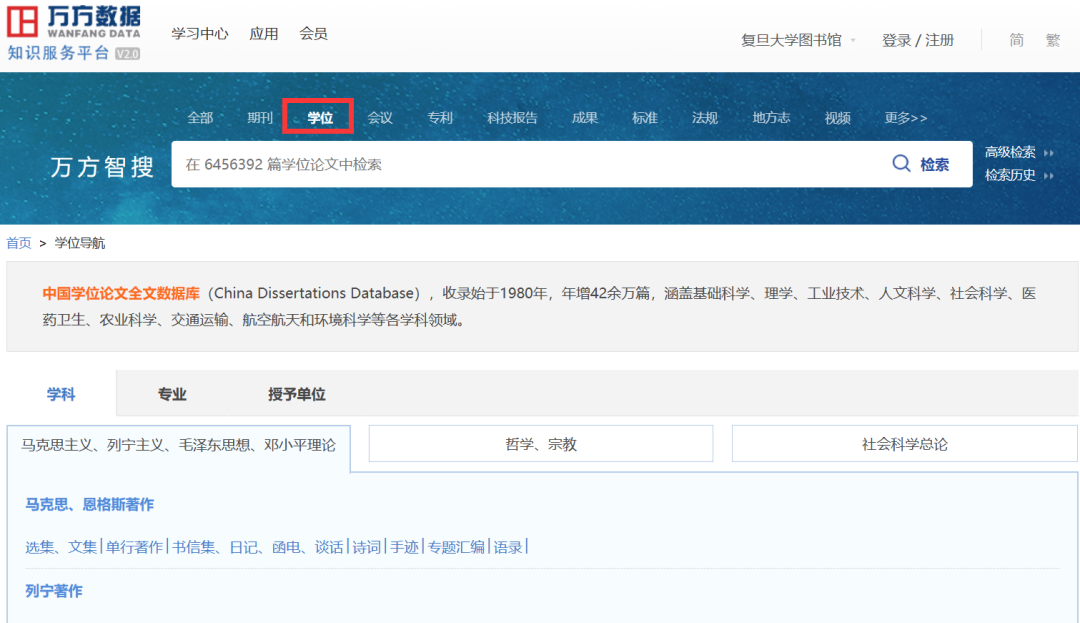Image resolution: width=1080 pixels, height=623 pixels.
Task: Select the 标准 search category
Action: coord(645,118)
